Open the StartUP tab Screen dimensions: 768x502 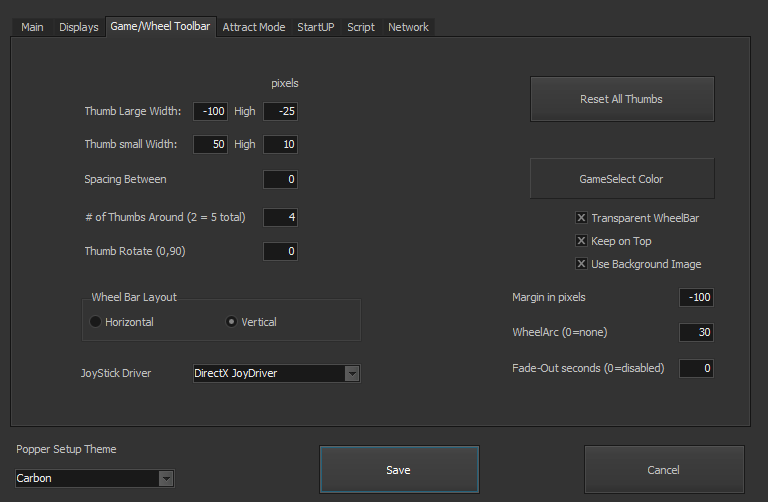point(316,27)
